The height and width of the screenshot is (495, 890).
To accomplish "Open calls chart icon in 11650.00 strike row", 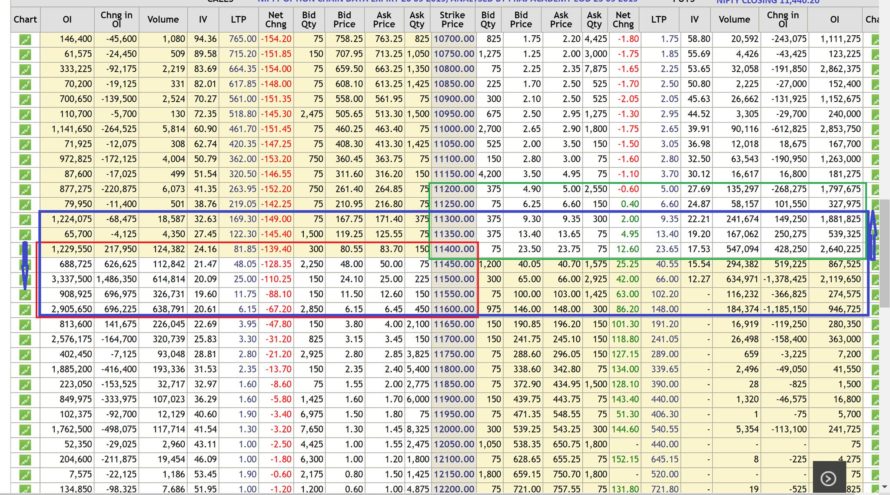I will (25, 325).
